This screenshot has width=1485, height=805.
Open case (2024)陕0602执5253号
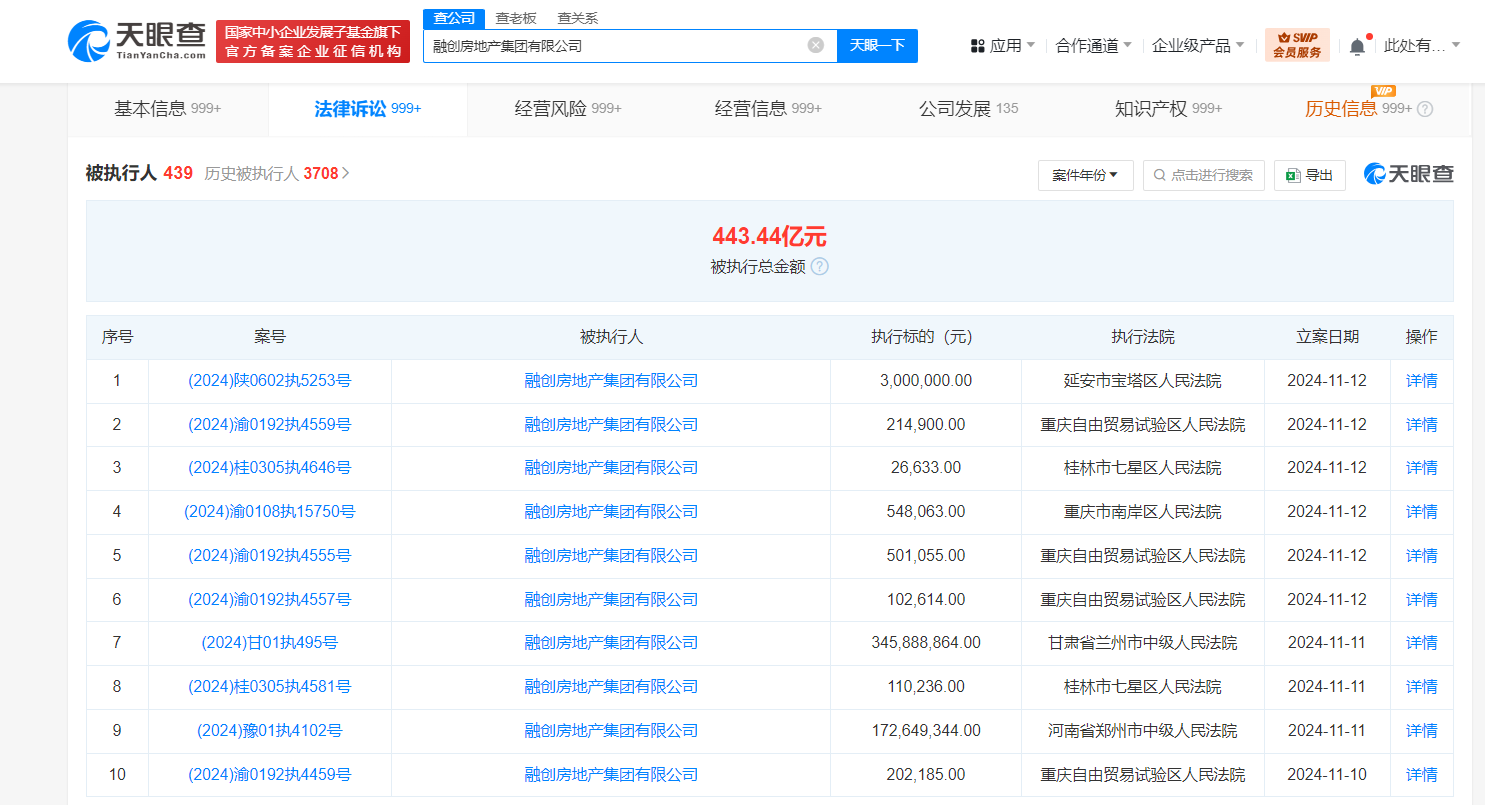coord(270,381)
